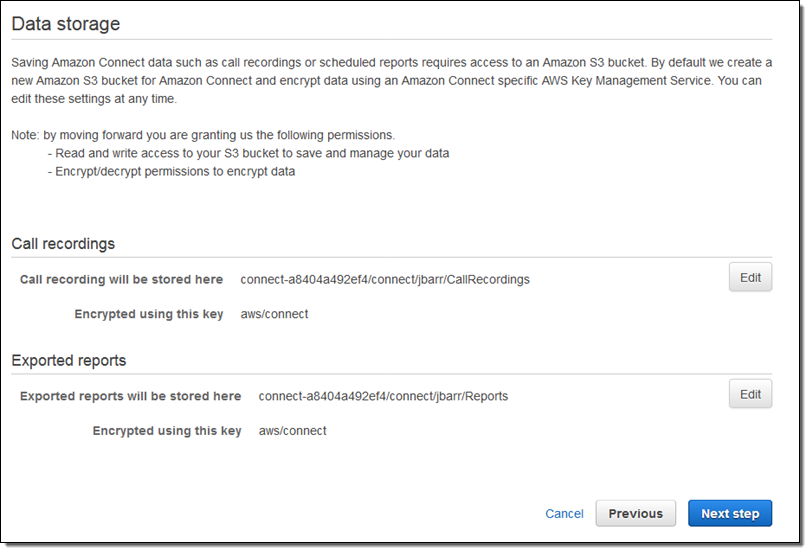Image resolution: width=810 pixels, height=553 pixels.
Task: Click aws/connect key under Exported reports
Action: [x=292, y=431]
